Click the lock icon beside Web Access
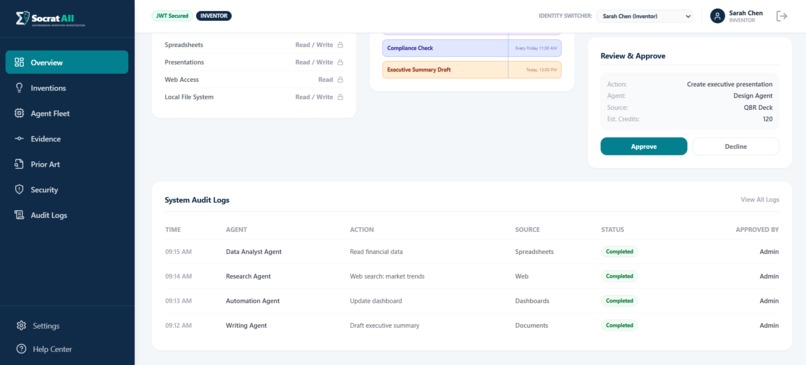This screenshot has width=806, height=365. coord(340,80)
